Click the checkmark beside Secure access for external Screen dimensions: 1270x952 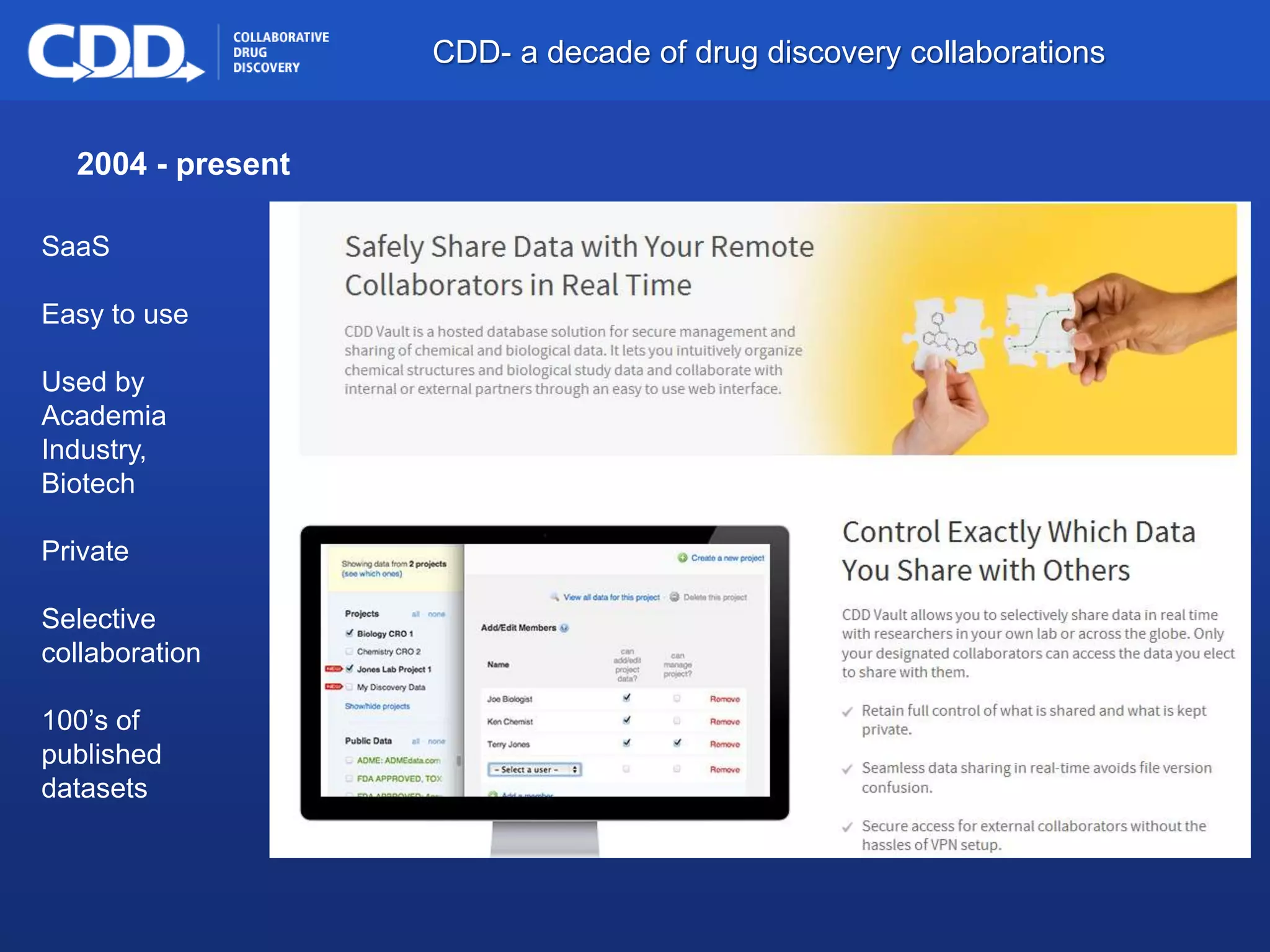(847, 827)
